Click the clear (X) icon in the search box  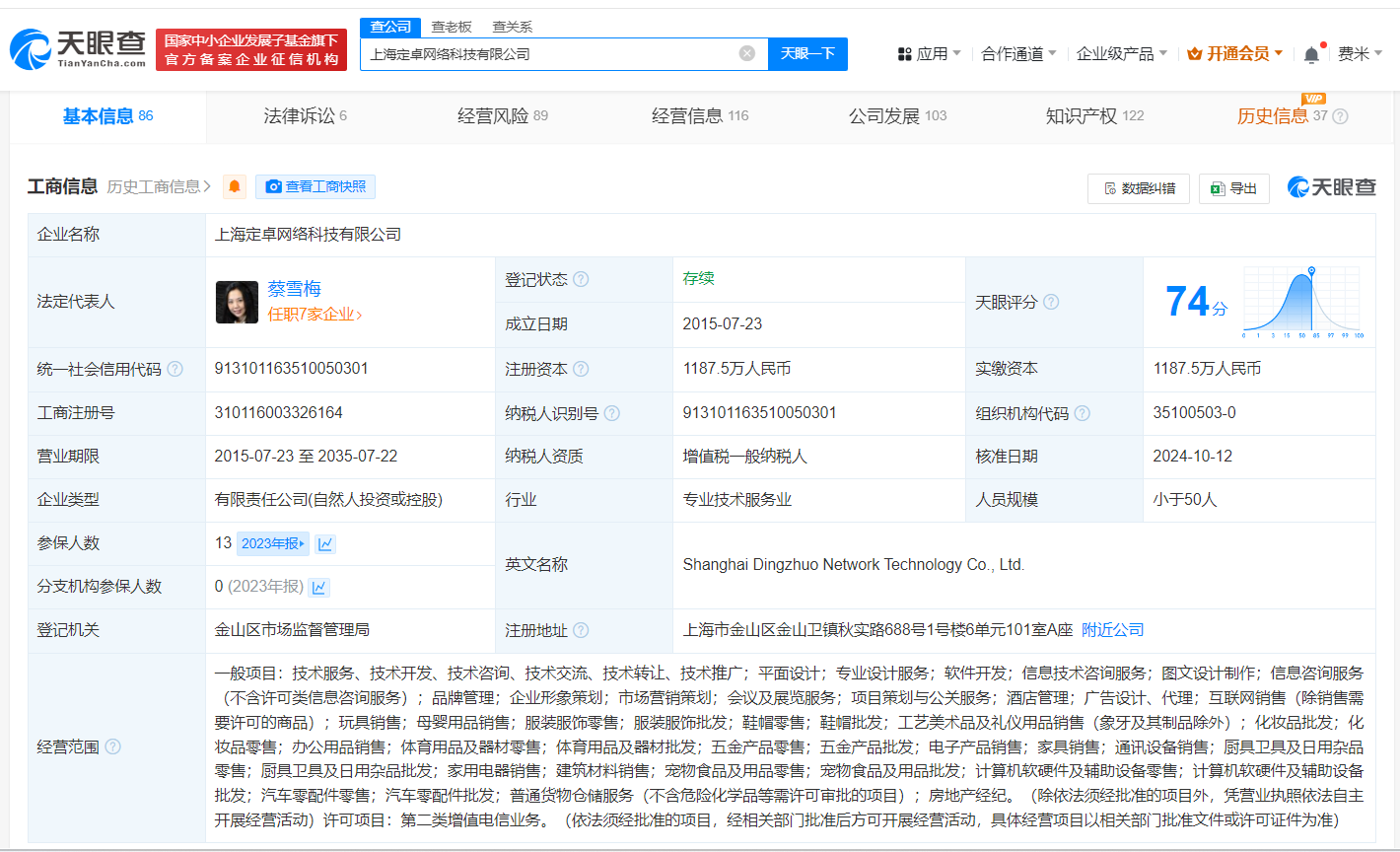point(746,54)
